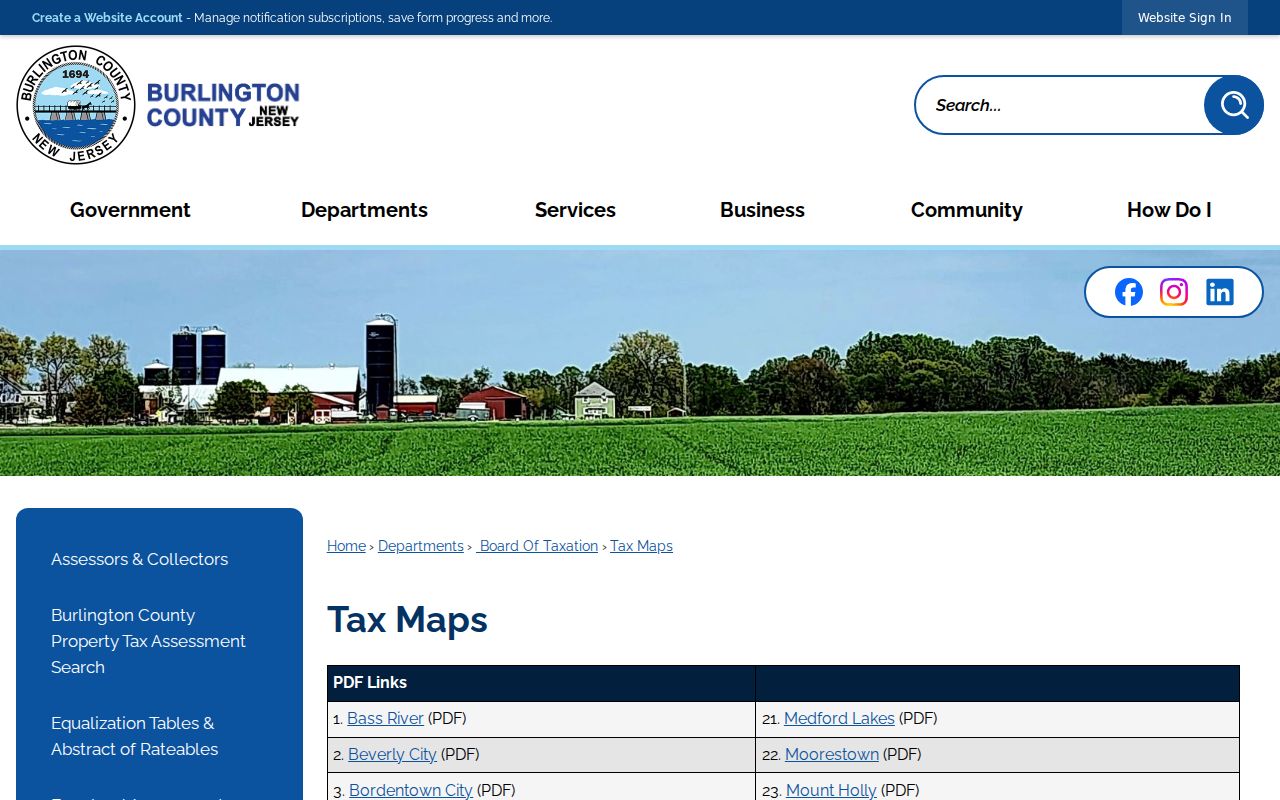Open Equalization Tables & Abstract of Rateables

pyautogui.click(x=134, y=736)
